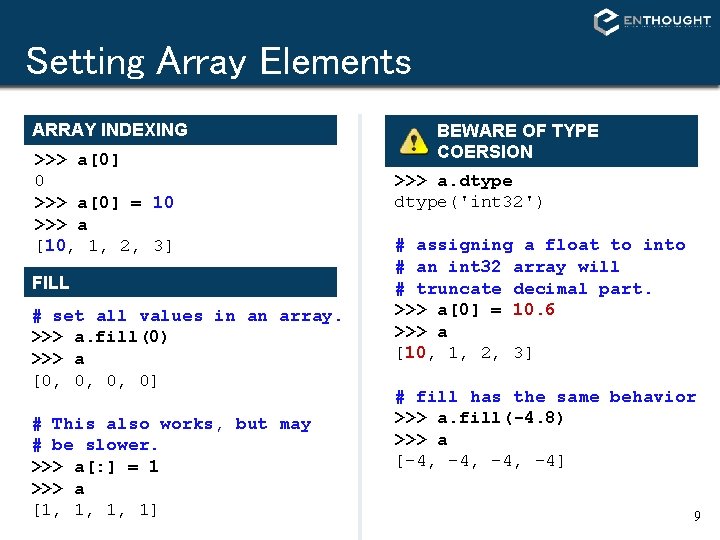Image resolution: width=720 pixels, height=540 pixels.
Task: Click the code line '>>> a[:] = 1'
Action: [x=95, y=467]
